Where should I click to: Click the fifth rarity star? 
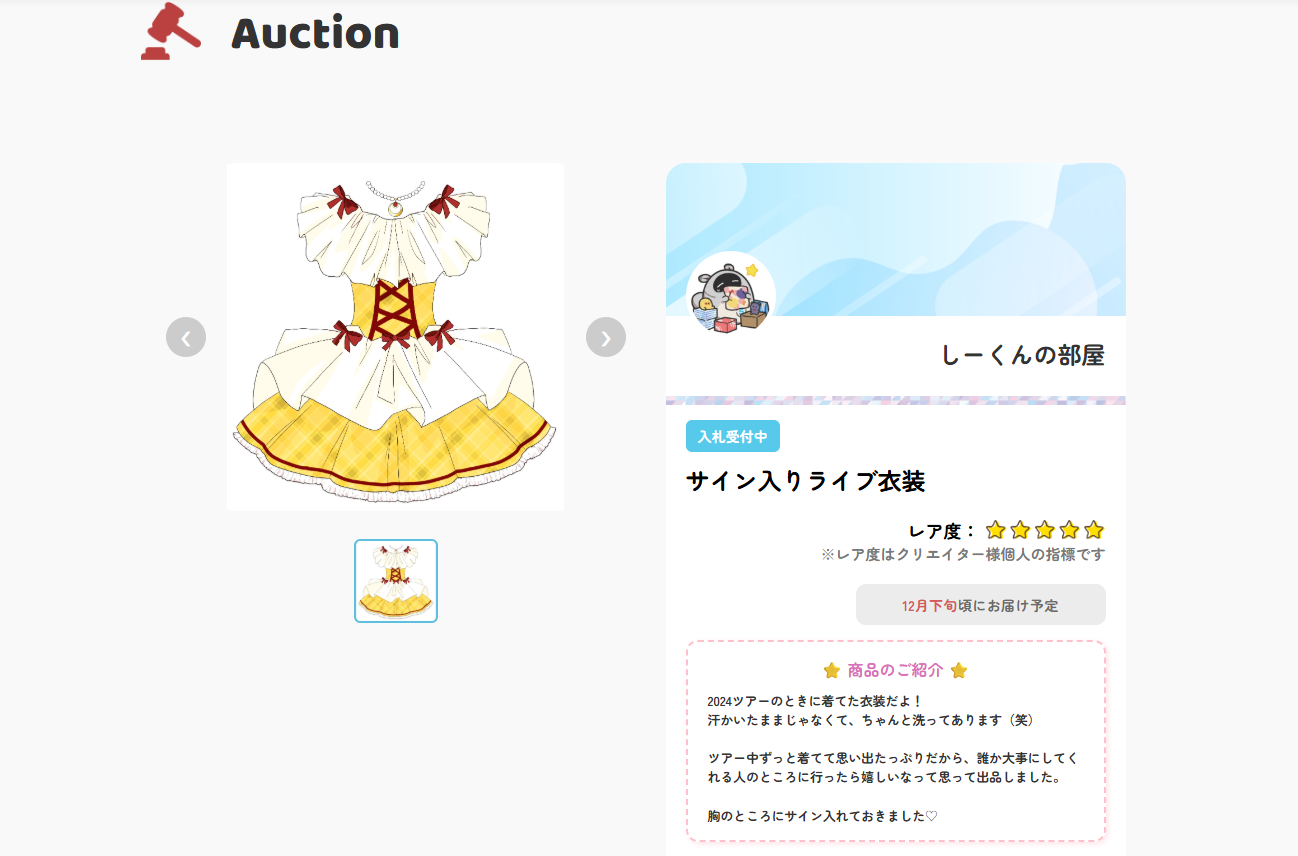1094,530
